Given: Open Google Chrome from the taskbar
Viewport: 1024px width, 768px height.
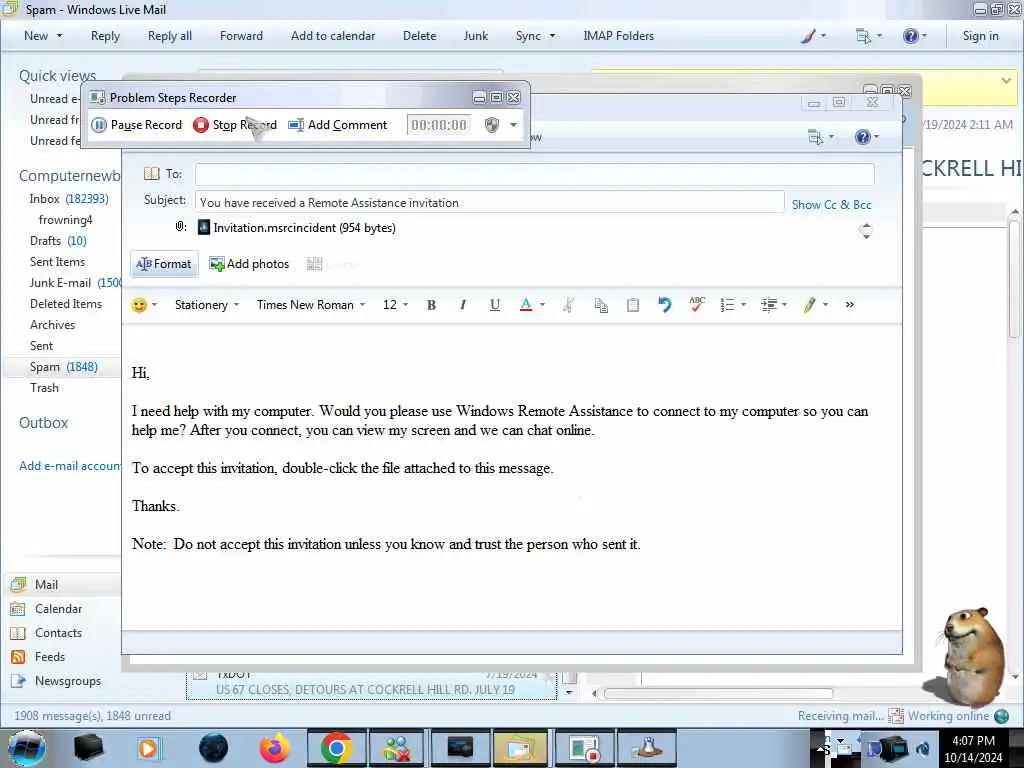Looking at the screenshot, I should pos(336,748).
